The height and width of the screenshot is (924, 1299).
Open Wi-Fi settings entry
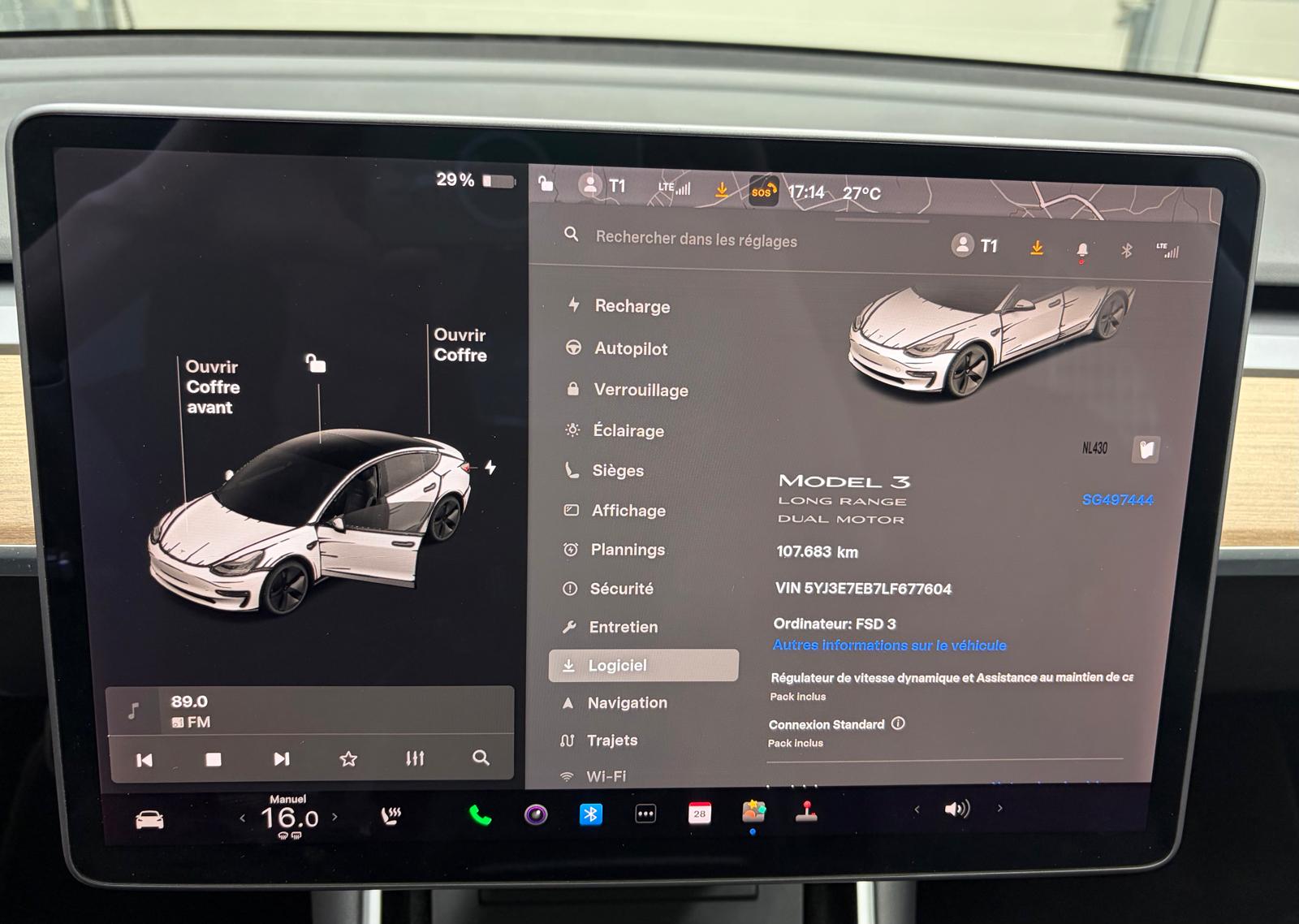click(593, 776)
